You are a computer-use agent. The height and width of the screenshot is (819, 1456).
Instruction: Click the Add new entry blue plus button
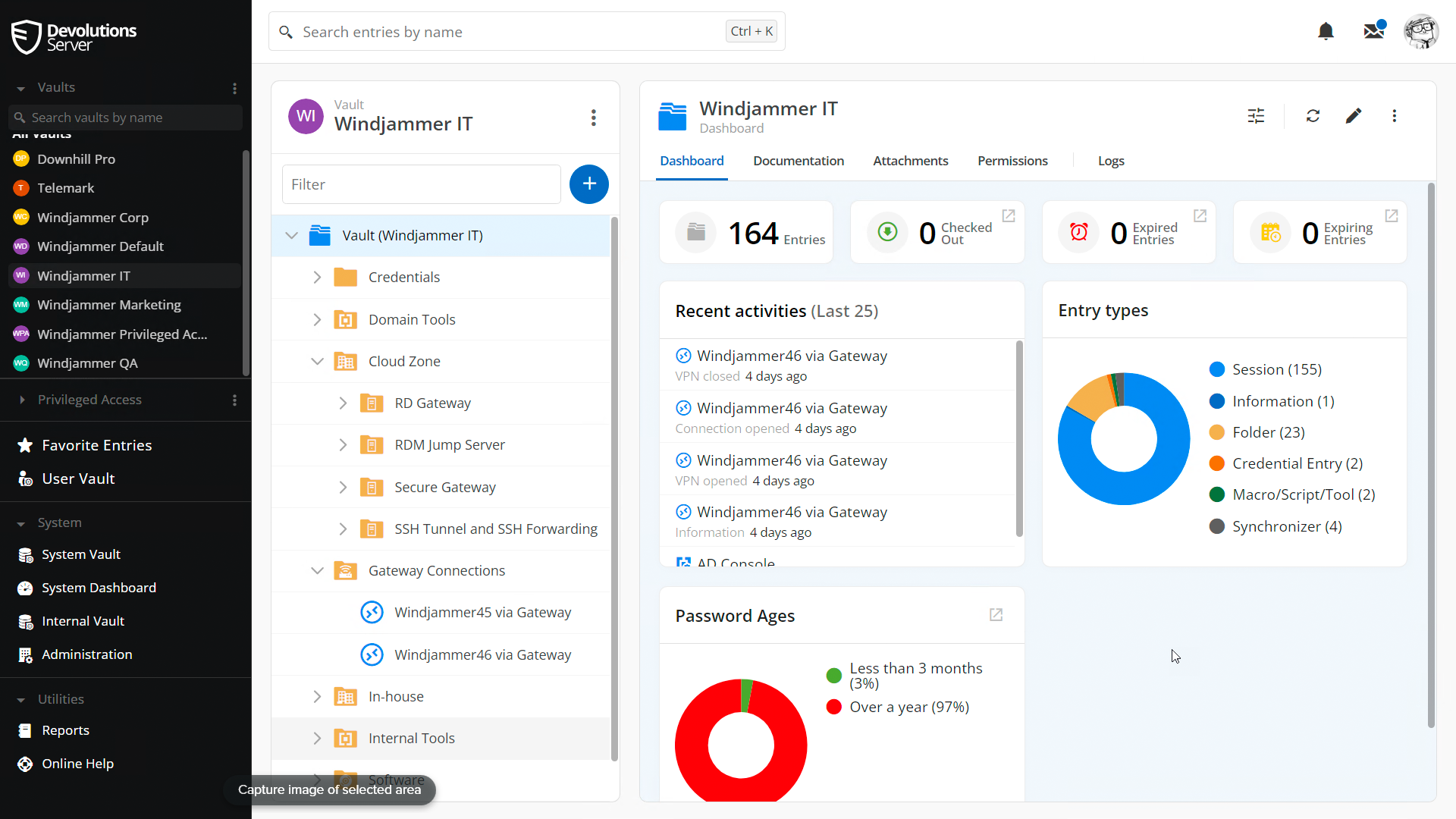point(589,184)
